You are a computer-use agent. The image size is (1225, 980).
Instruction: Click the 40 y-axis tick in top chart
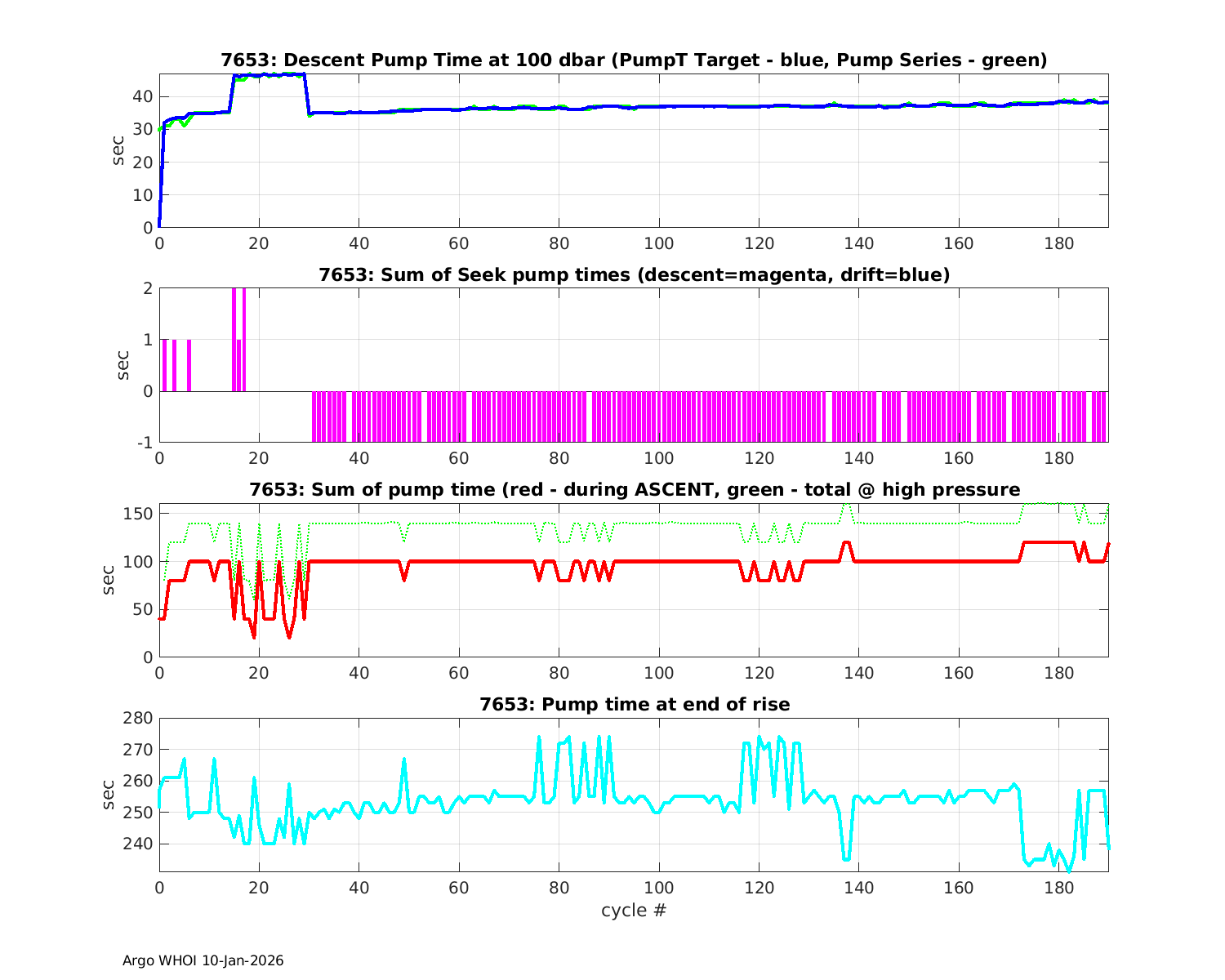[143, 96]
